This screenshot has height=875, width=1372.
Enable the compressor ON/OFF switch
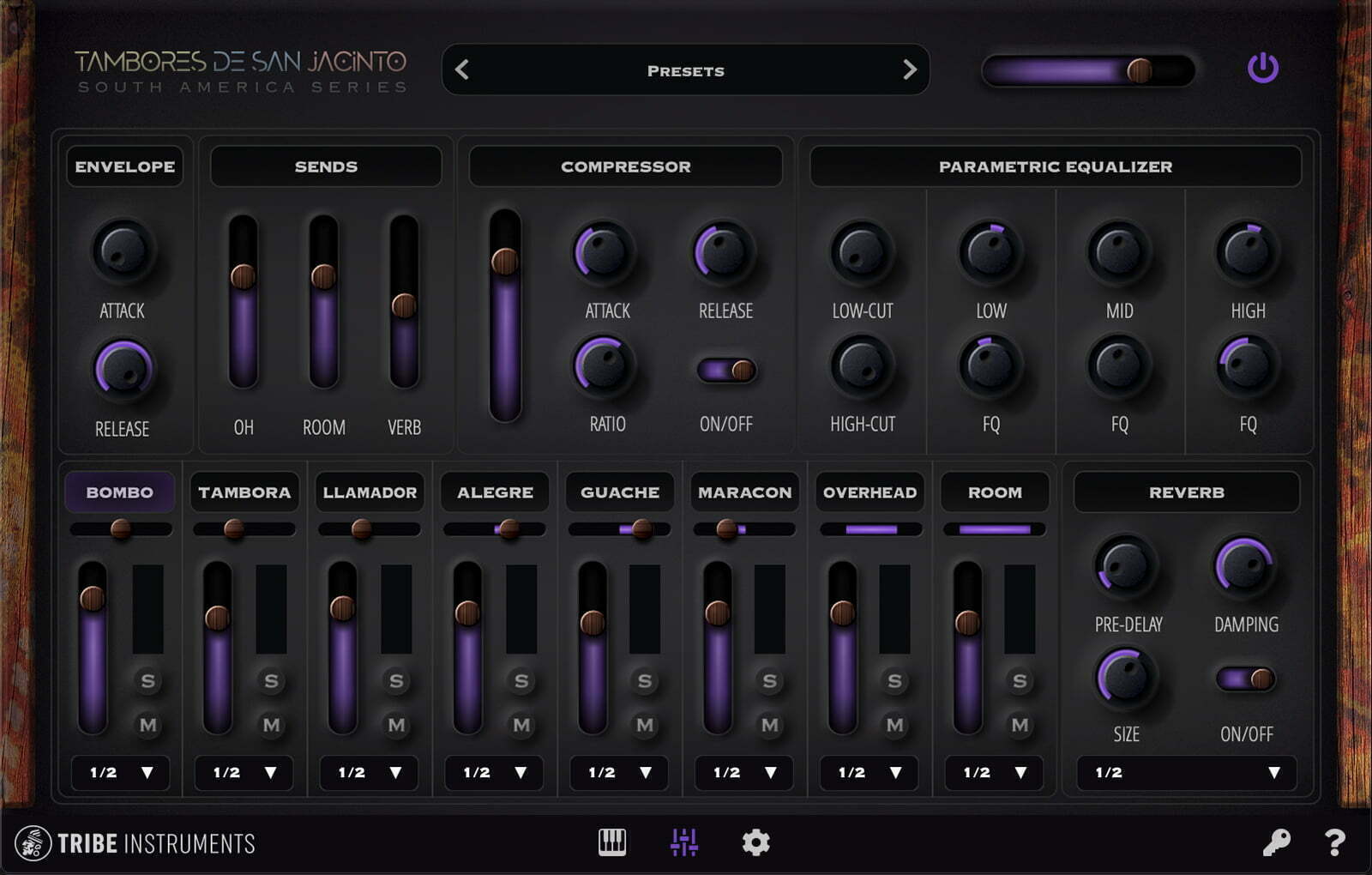(725, 371)
